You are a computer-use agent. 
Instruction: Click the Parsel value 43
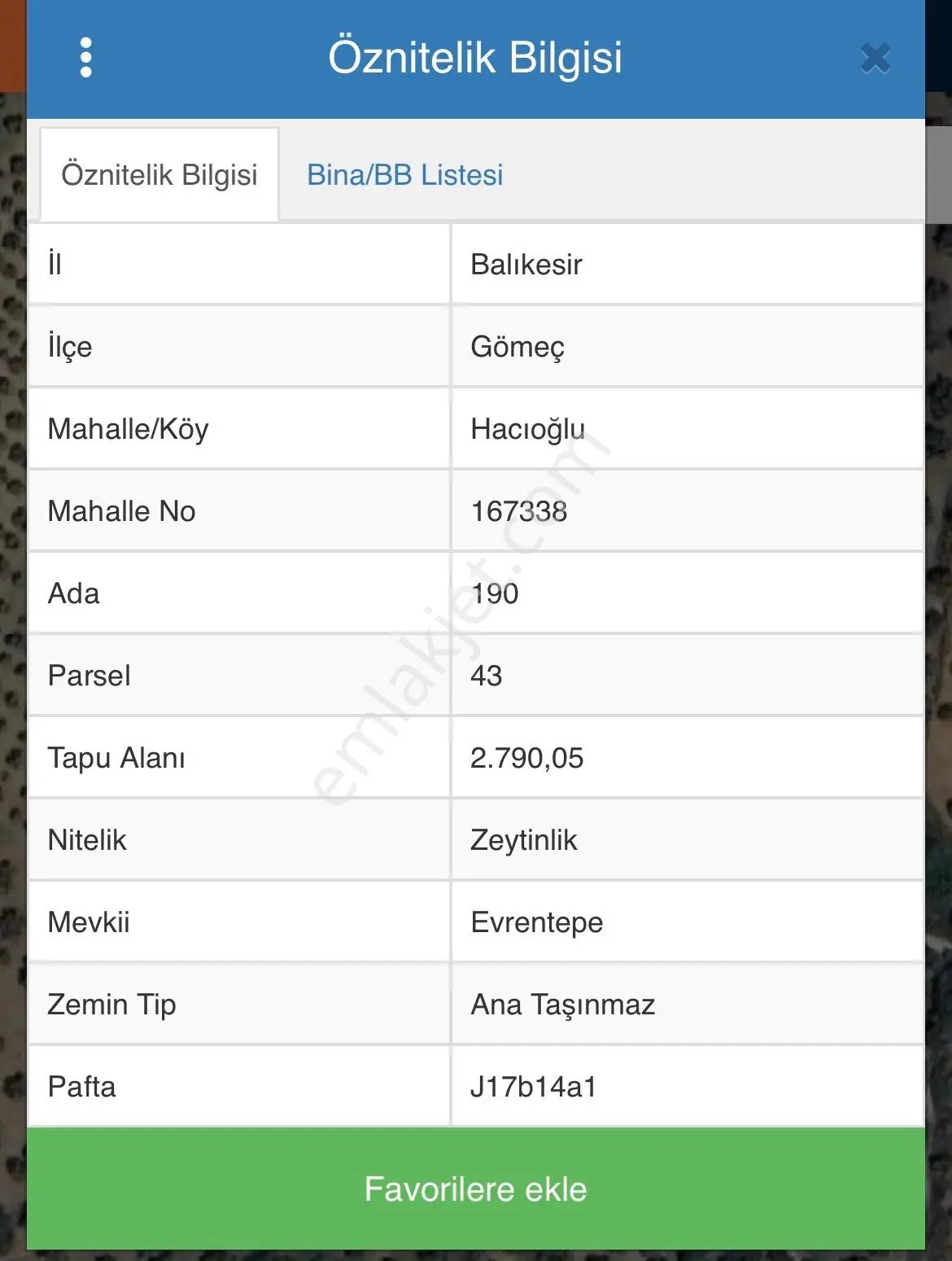click(486, 676)
